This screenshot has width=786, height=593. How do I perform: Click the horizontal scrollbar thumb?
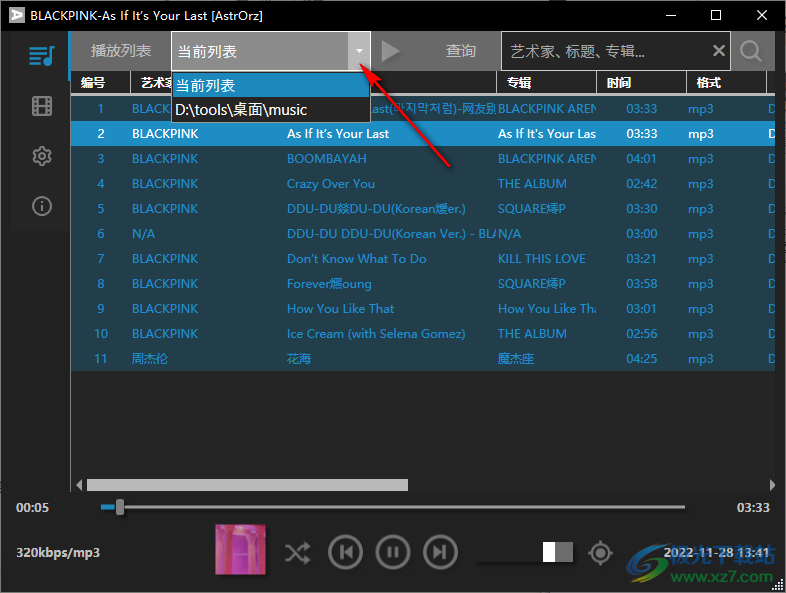(x=247, y=485)
